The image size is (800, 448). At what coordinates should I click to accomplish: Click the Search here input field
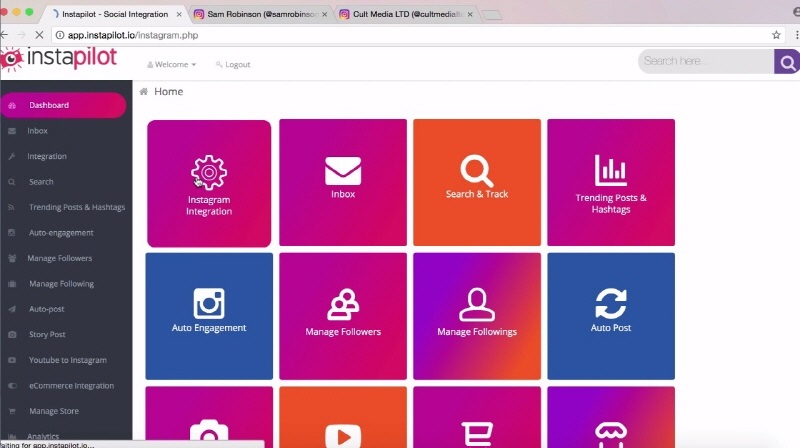(x=706, y=61)
